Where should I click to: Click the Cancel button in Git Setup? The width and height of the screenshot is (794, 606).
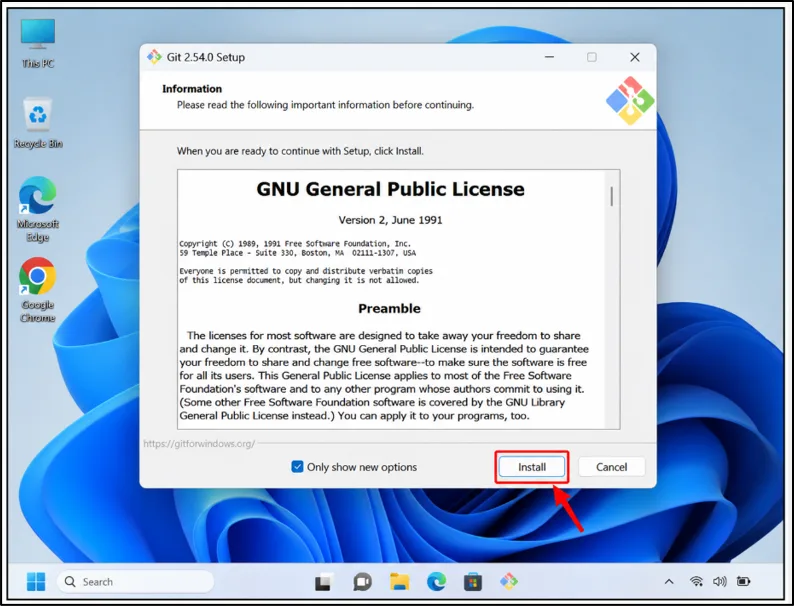click(611, 467)
